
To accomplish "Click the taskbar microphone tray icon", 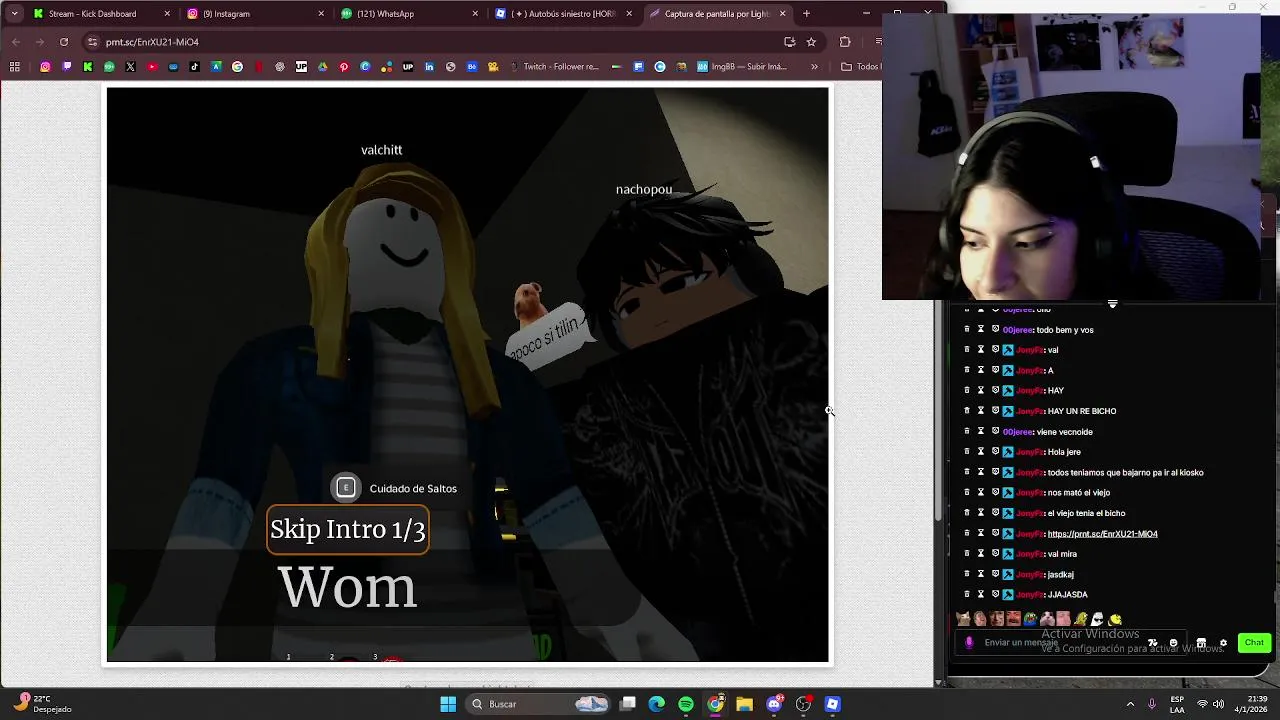I will (1153, 704).
